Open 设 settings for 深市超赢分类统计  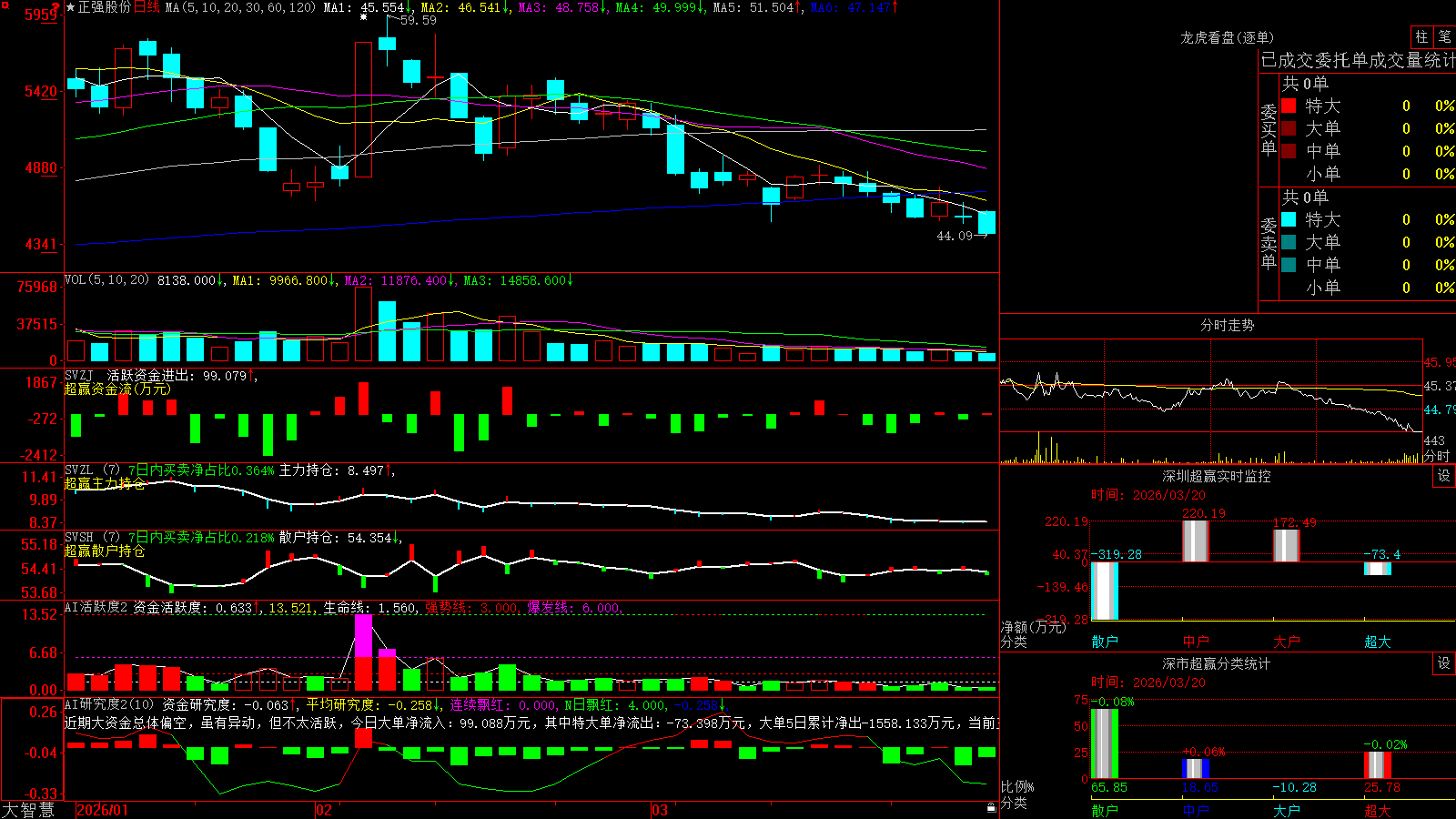click(1444, 663)
